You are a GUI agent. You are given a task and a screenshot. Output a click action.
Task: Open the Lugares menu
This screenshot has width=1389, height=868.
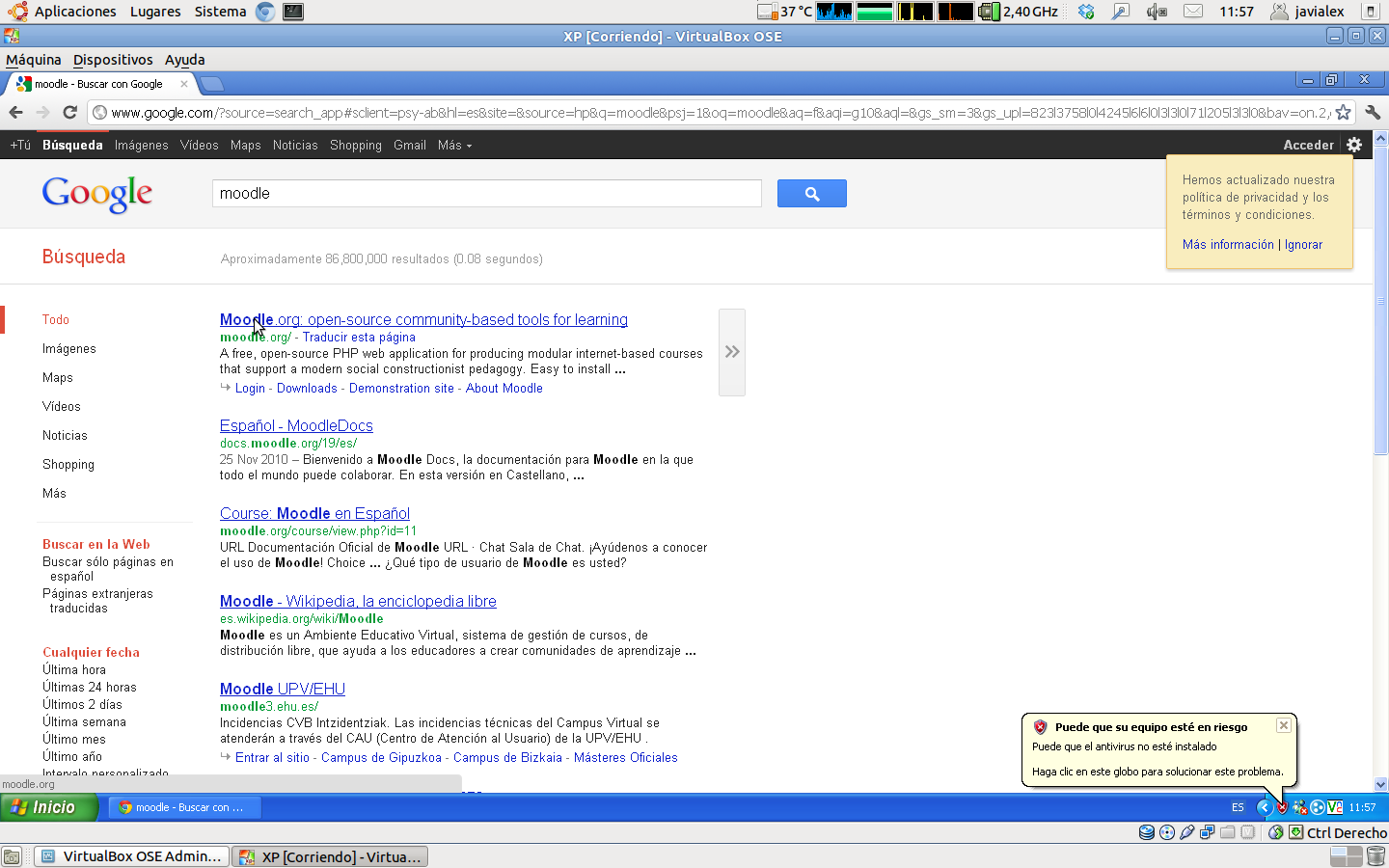click(155, 12)
